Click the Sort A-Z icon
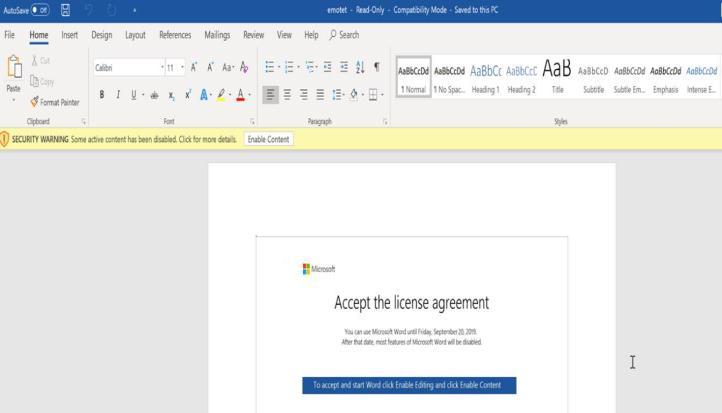Image resolution: width=722 pixels, height=413 pixels. pyautogui.click(x=360, y=67)
